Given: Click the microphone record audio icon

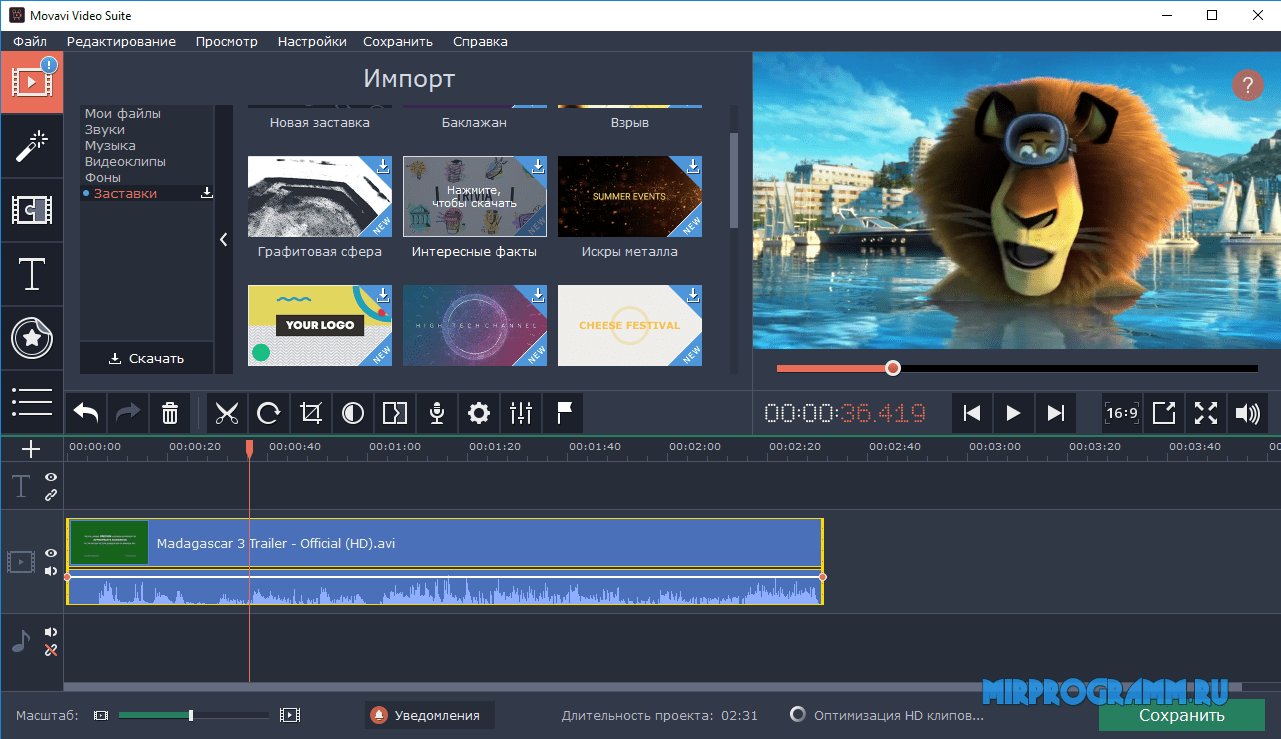Looking at the screenshot, I should point(437,413).
